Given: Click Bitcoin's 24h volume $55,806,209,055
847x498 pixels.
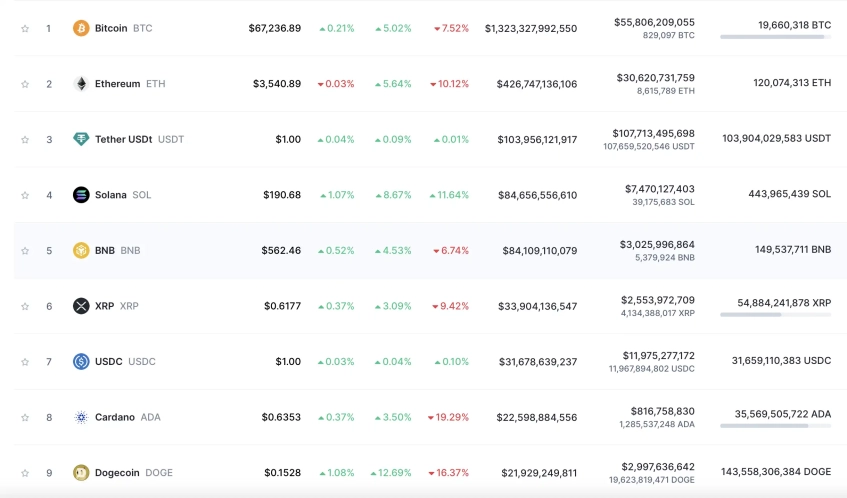Looking at the screenshot, I should (x=654, y=21).
